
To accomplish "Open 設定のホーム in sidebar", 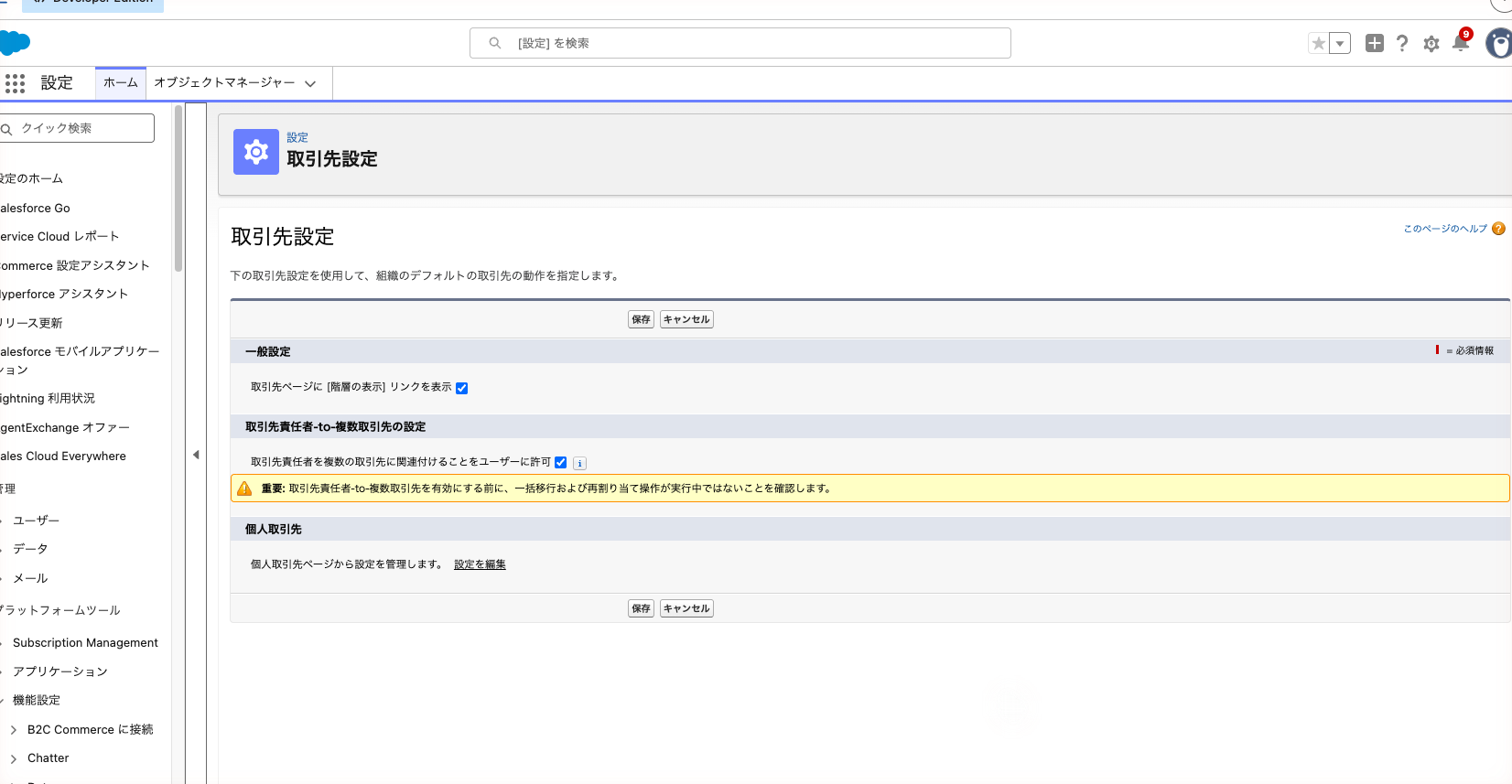I will (x=31, y=178).
